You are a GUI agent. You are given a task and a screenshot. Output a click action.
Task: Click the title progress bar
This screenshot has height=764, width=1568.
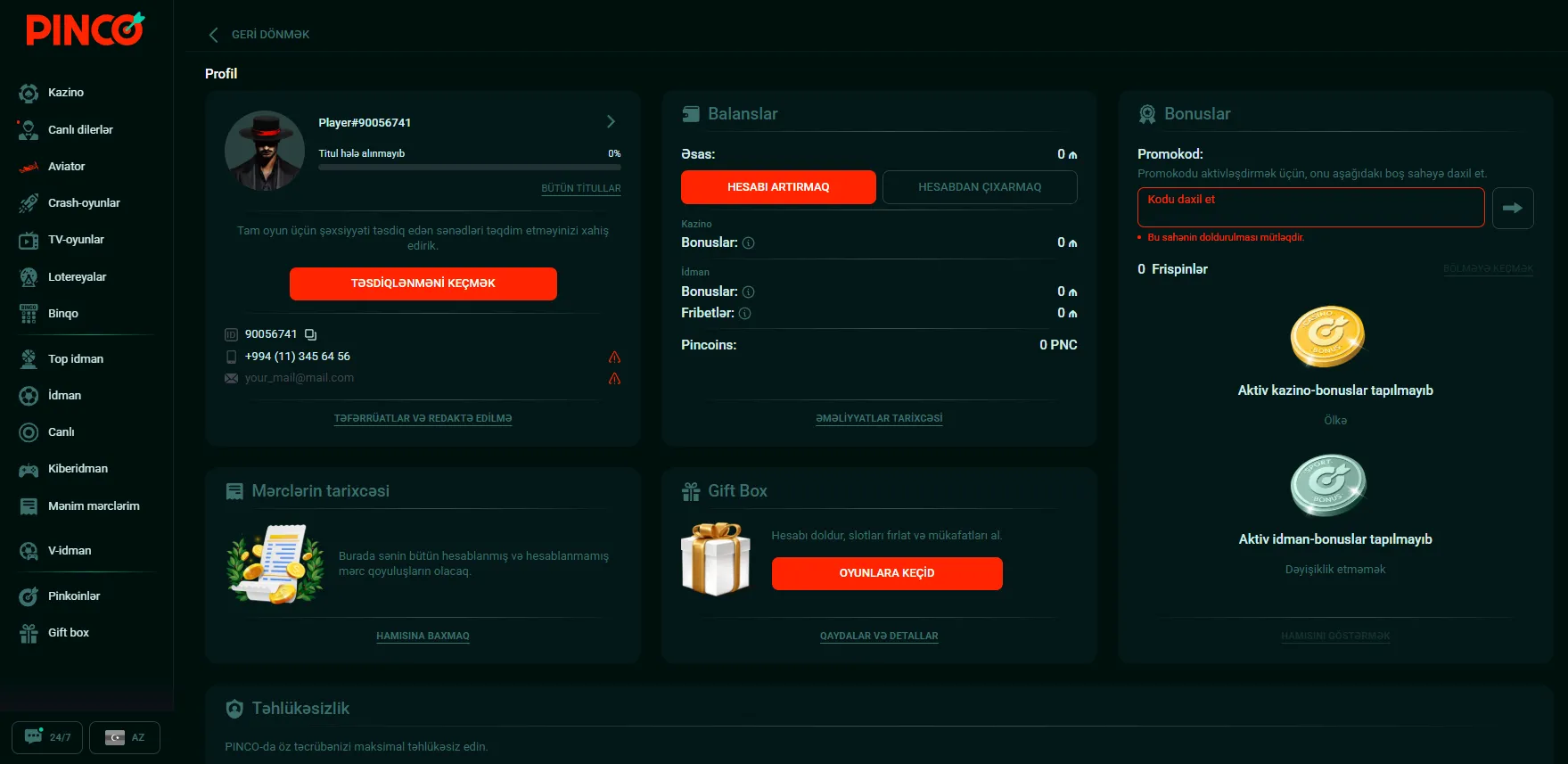tap(469, 167)
